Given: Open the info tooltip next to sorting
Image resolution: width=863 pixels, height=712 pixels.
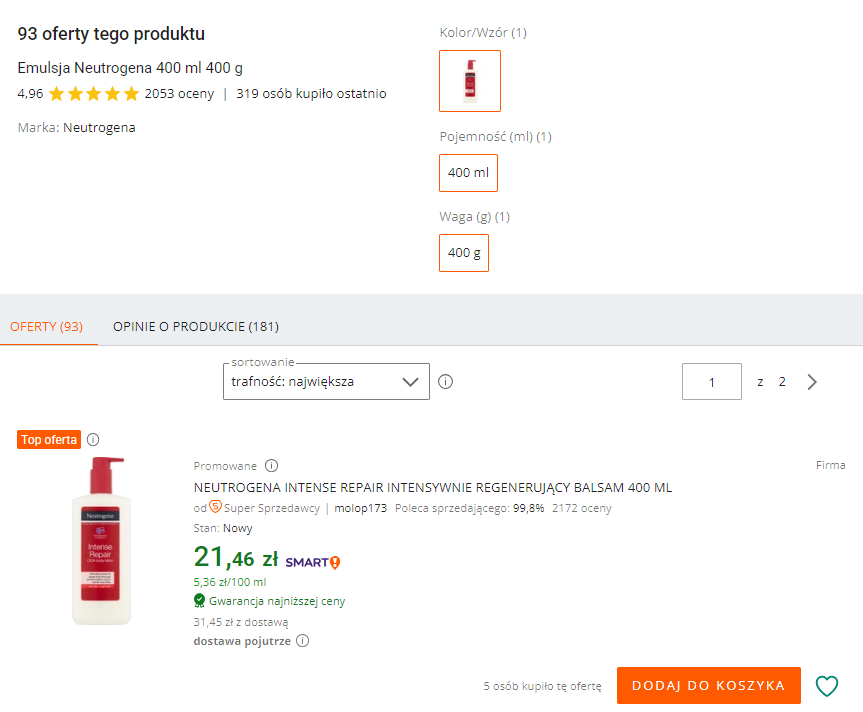Looking at the screenshot, I should pos(445,381).
